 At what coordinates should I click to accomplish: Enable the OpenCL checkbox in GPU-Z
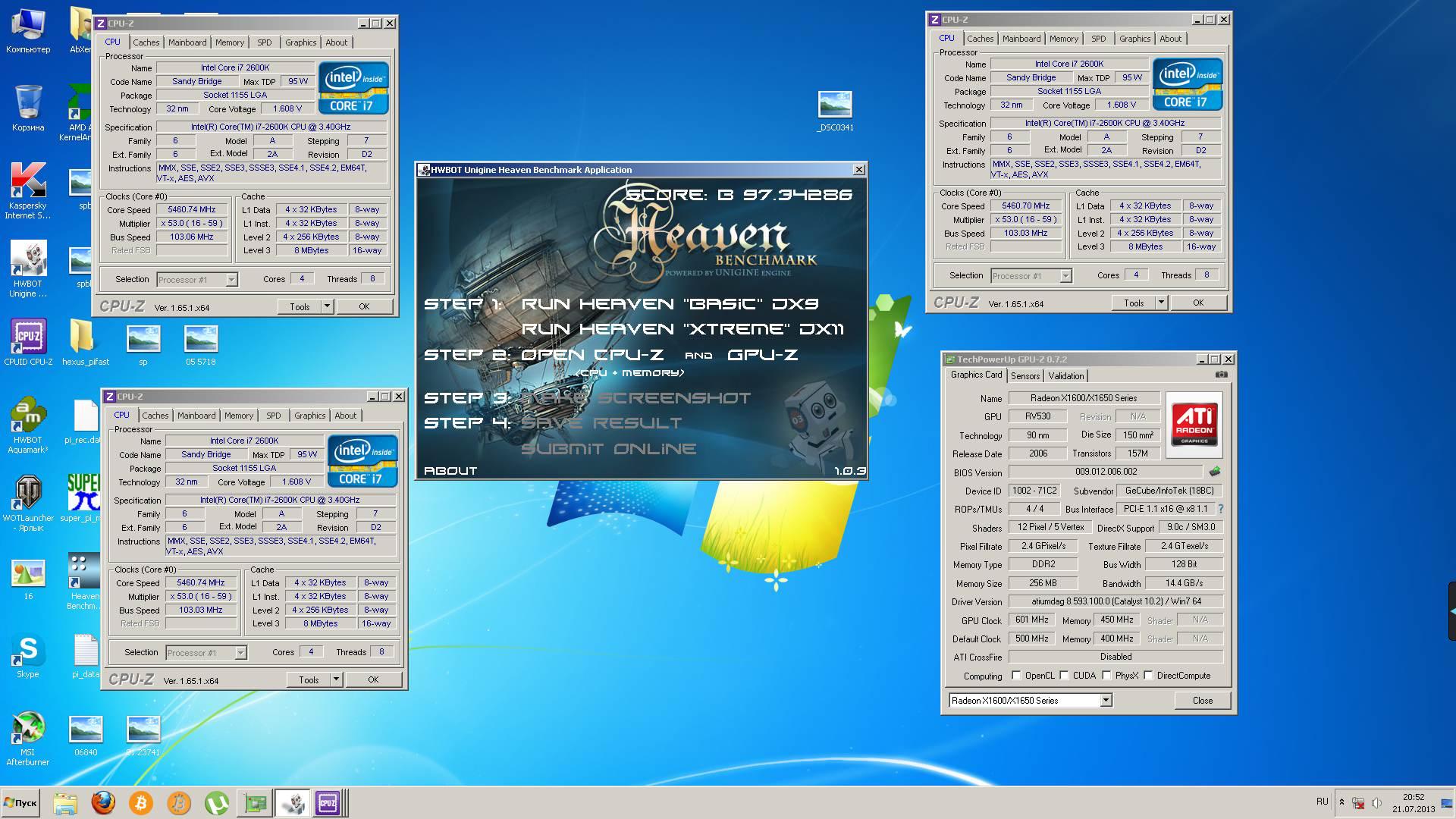[x=1017, y=676]
